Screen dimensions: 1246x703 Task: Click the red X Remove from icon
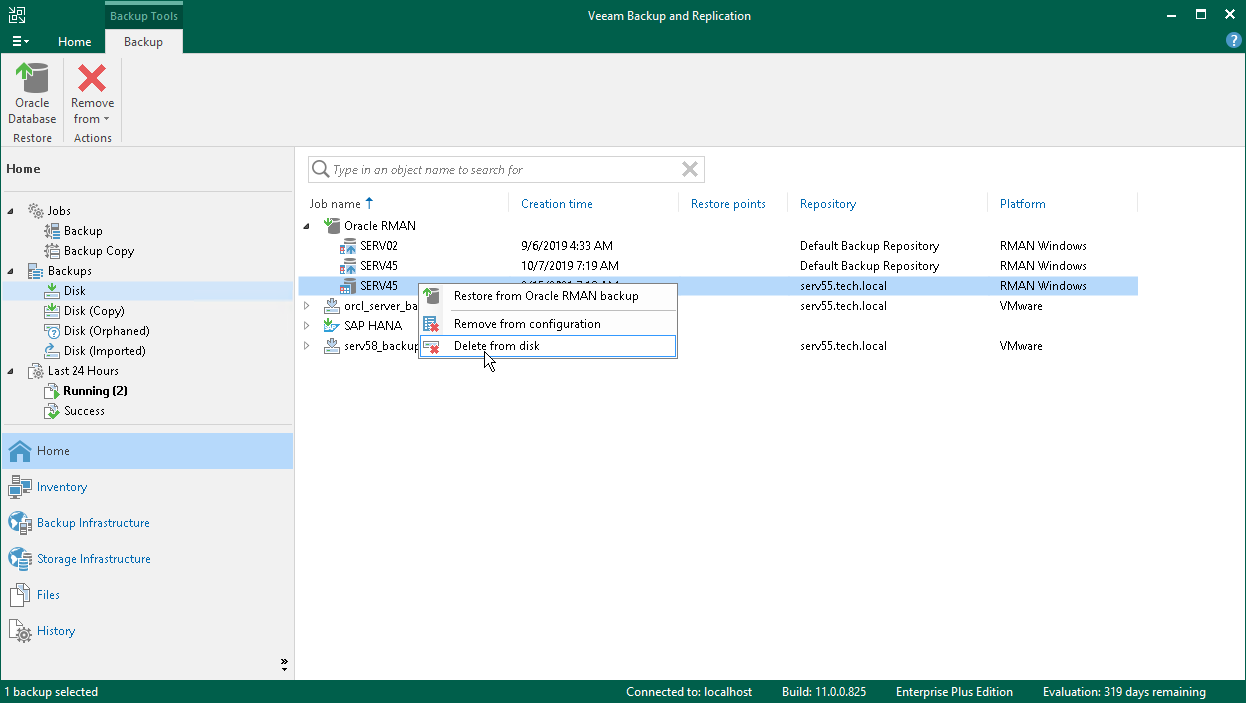point(92,78)
